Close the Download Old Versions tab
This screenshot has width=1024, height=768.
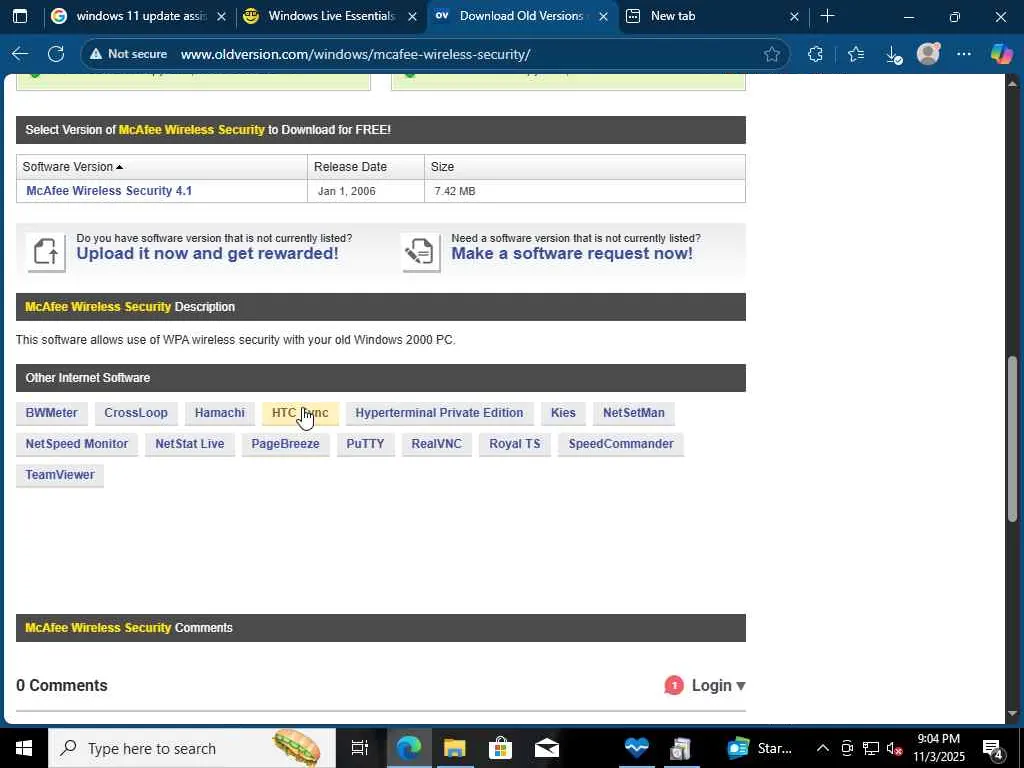pyautogui.click(x=603, y=16)
